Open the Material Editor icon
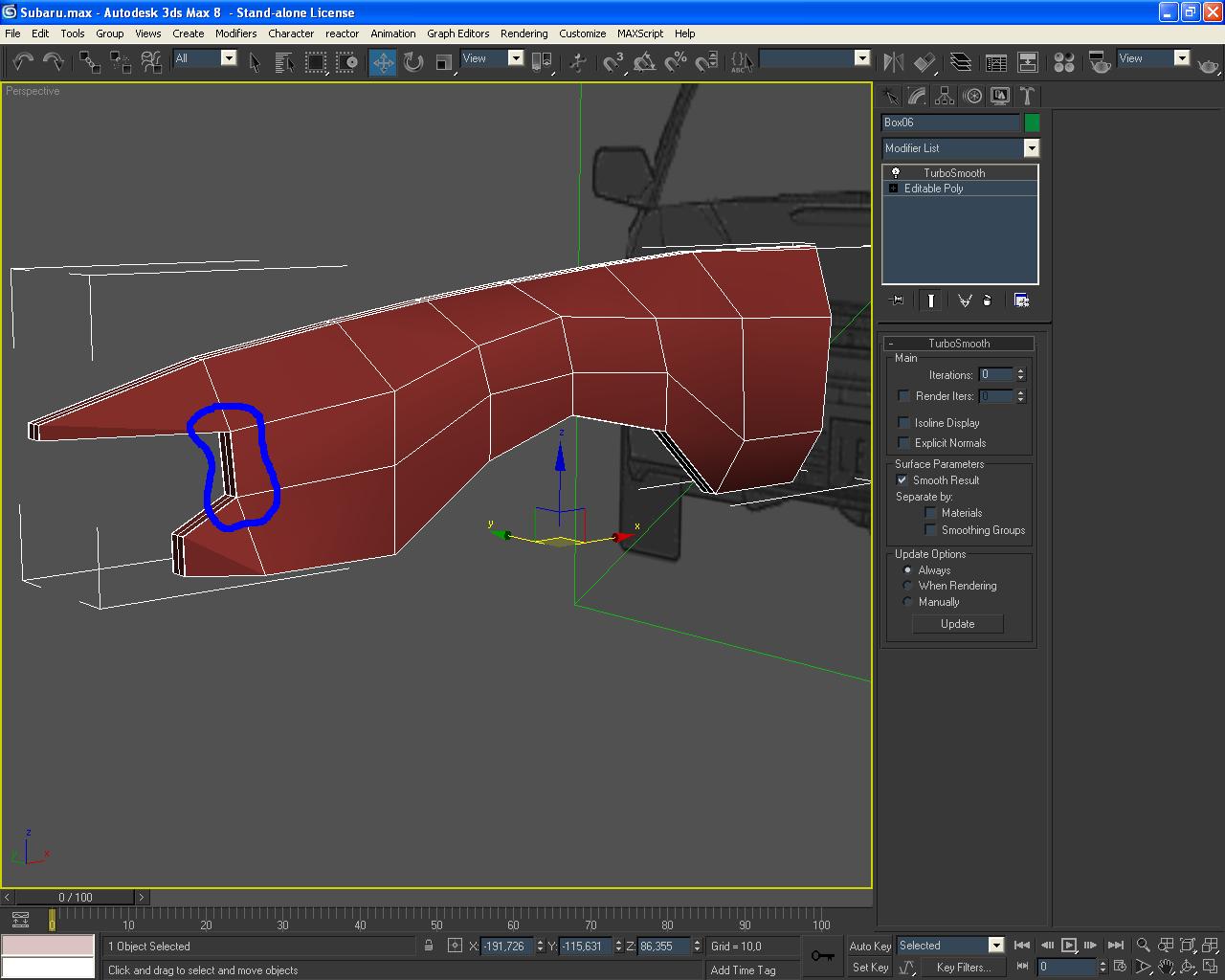The height and width of the screenshot is (980, 1225). [x=1063, y=62]
